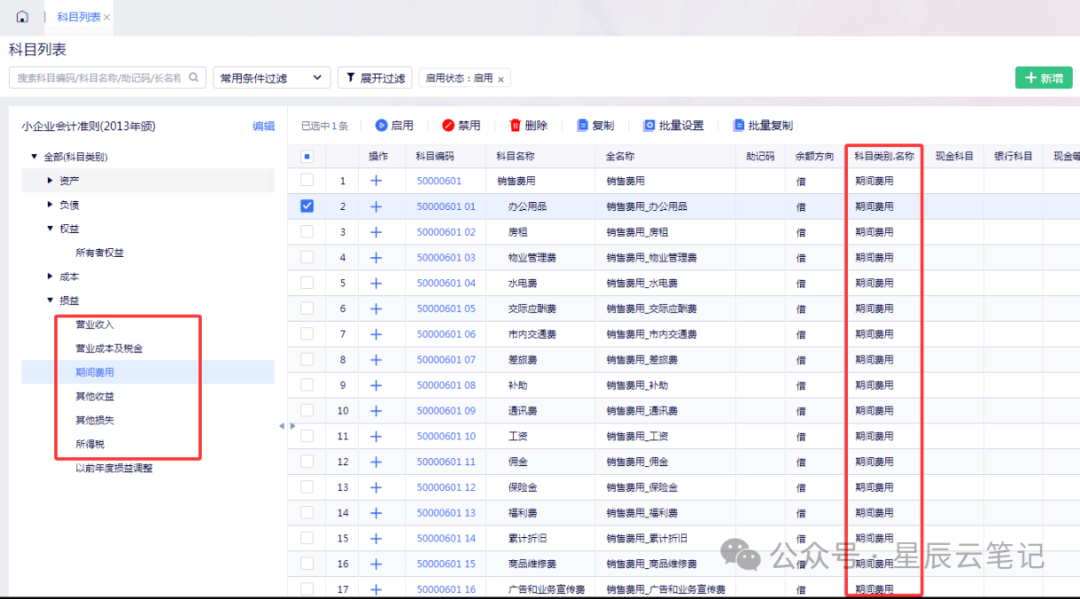Expand the 资产 tree node

pyautogui.click(x=51, y=180)
